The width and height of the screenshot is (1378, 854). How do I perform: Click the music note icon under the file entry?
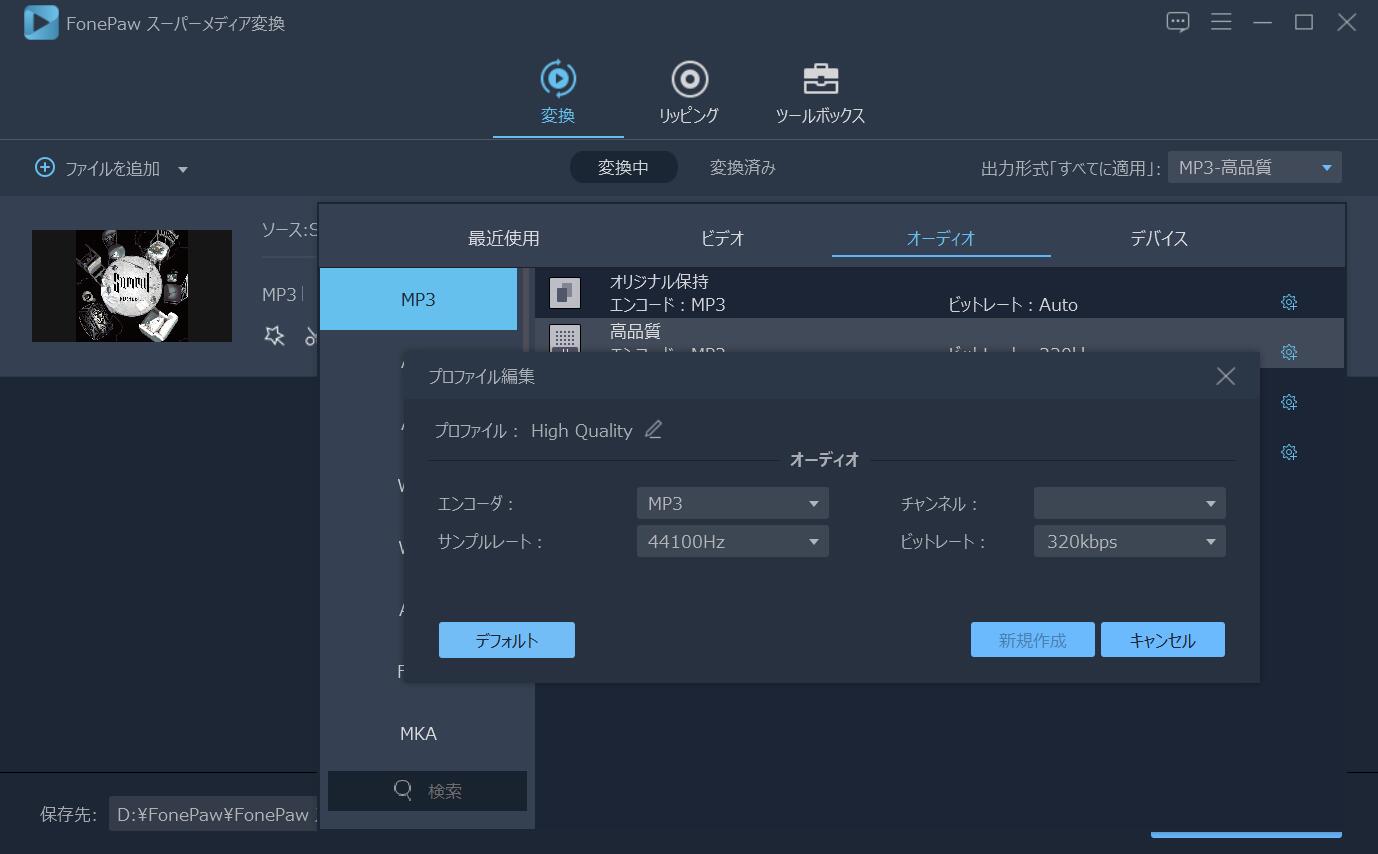308,336
